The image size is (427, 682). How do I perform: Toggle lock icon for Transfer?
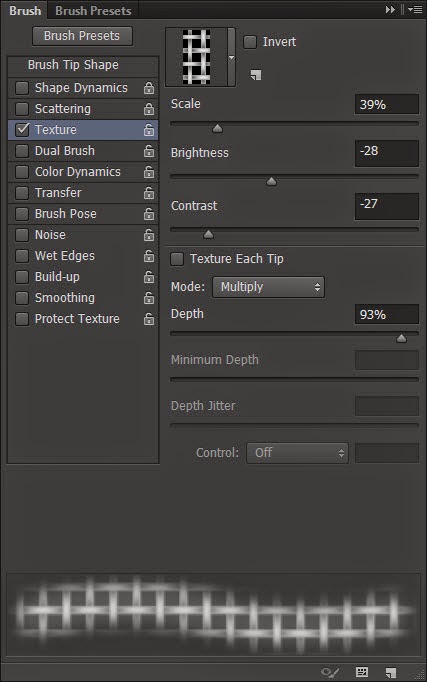coord(149,193)
